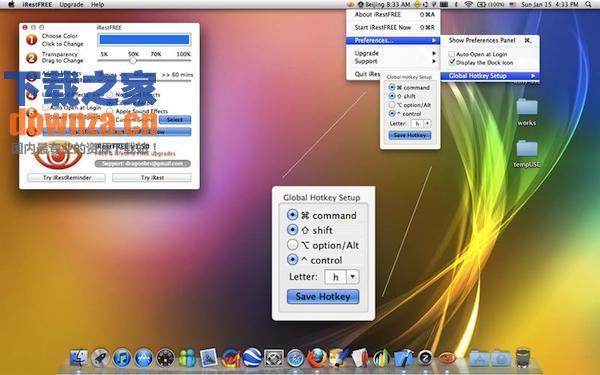Launch Google Earth from the Dock

(x=252, y=358)
